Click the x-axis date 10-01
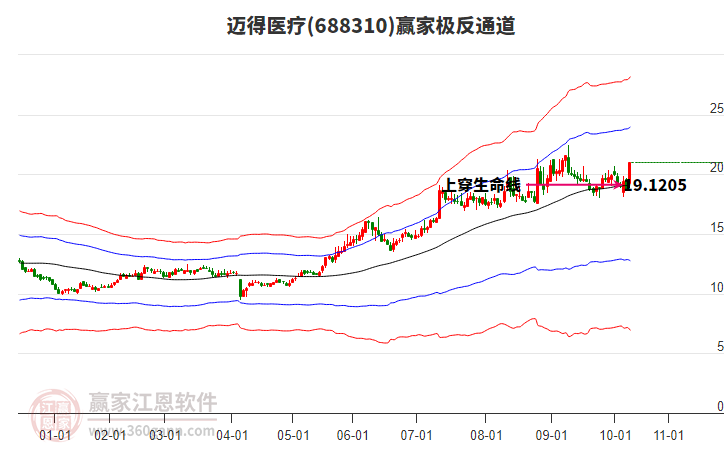This screenshot has height=450, width=726. coord(615,435)
